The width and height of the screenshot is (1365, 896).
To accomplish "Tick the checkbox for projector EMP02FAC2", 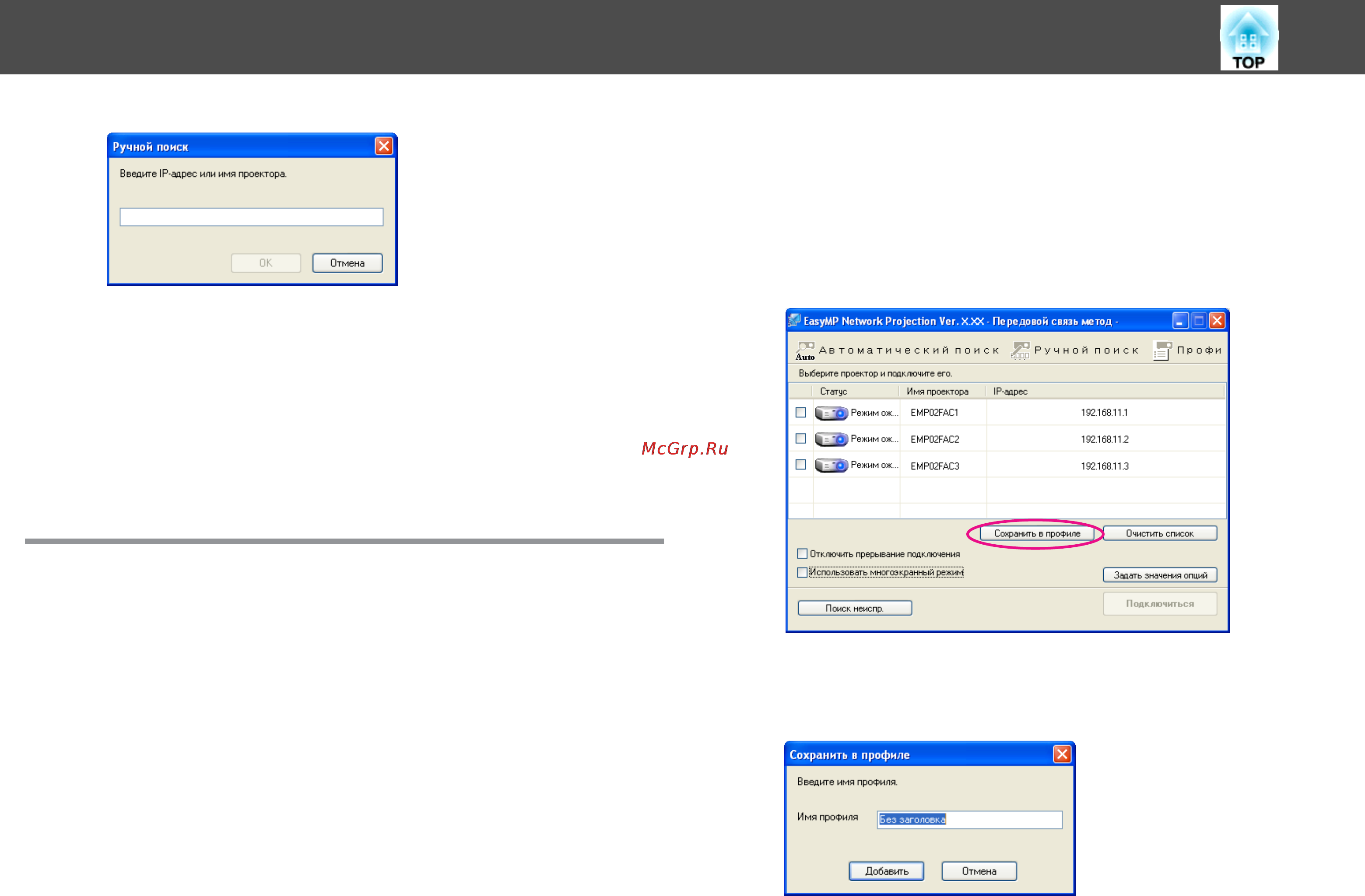I will [800, 438].
